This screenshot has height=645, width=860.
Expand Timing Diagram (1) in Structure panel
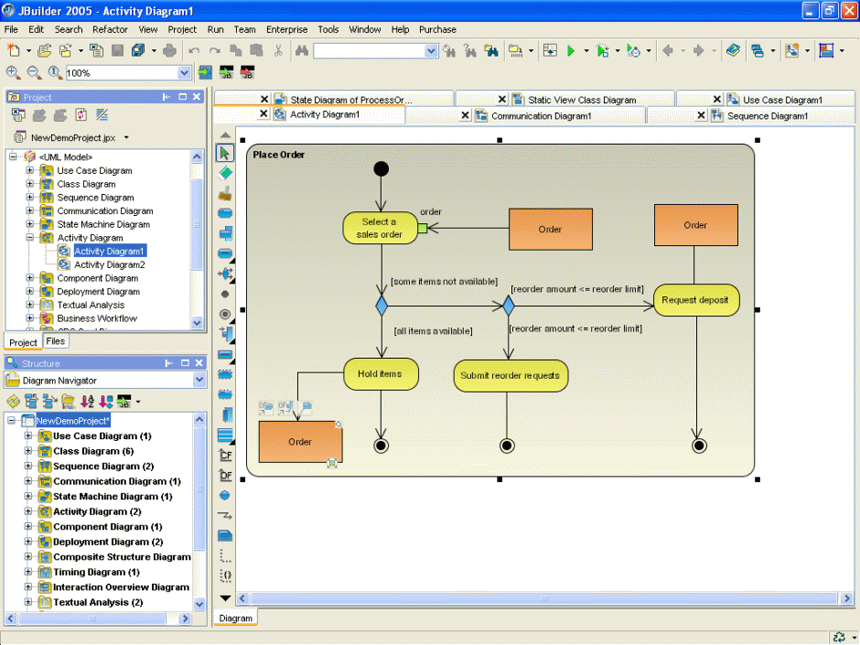coord(28,572)
